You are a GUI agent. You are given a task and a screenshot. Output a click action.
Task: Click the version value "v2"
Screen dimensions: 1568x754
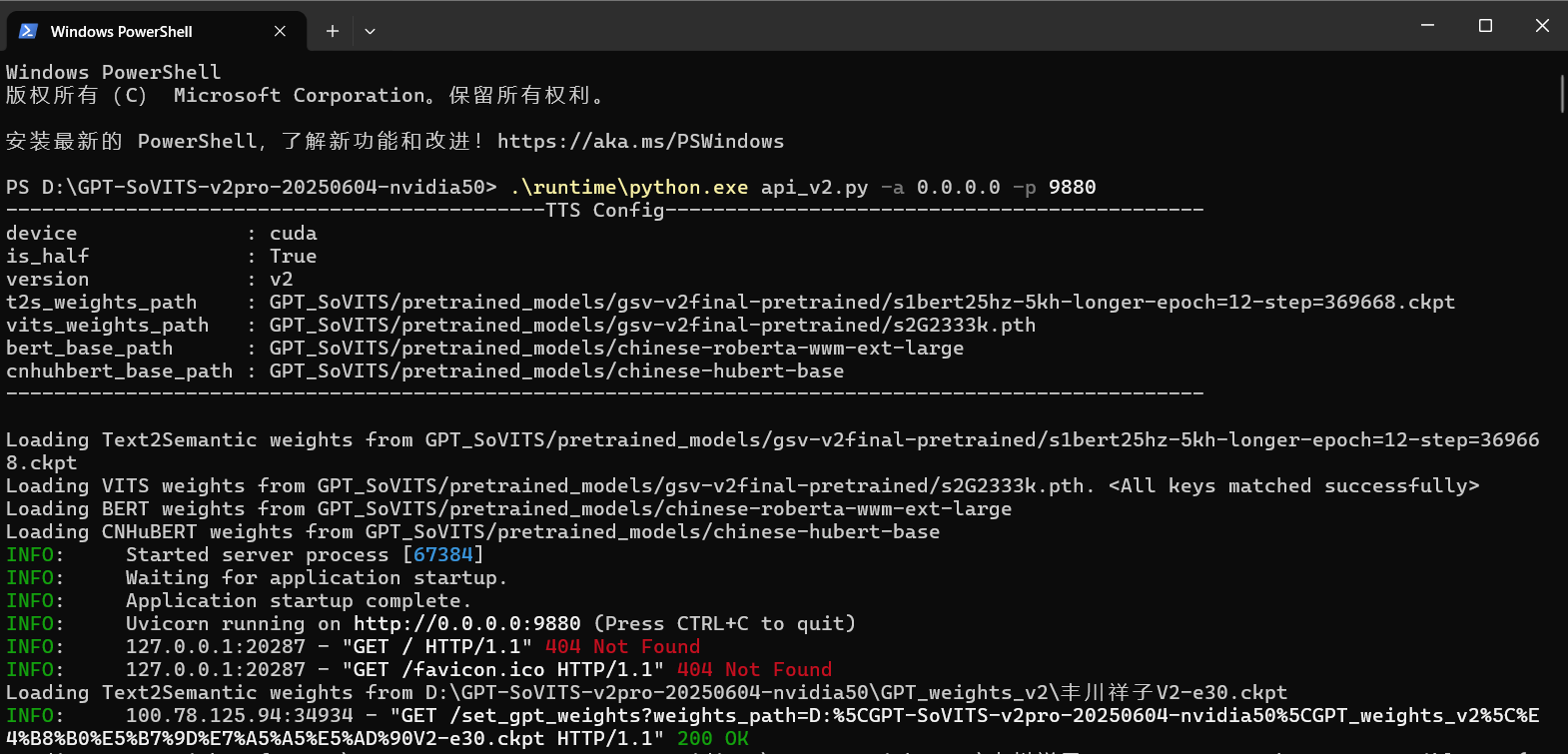coord(282,279)
